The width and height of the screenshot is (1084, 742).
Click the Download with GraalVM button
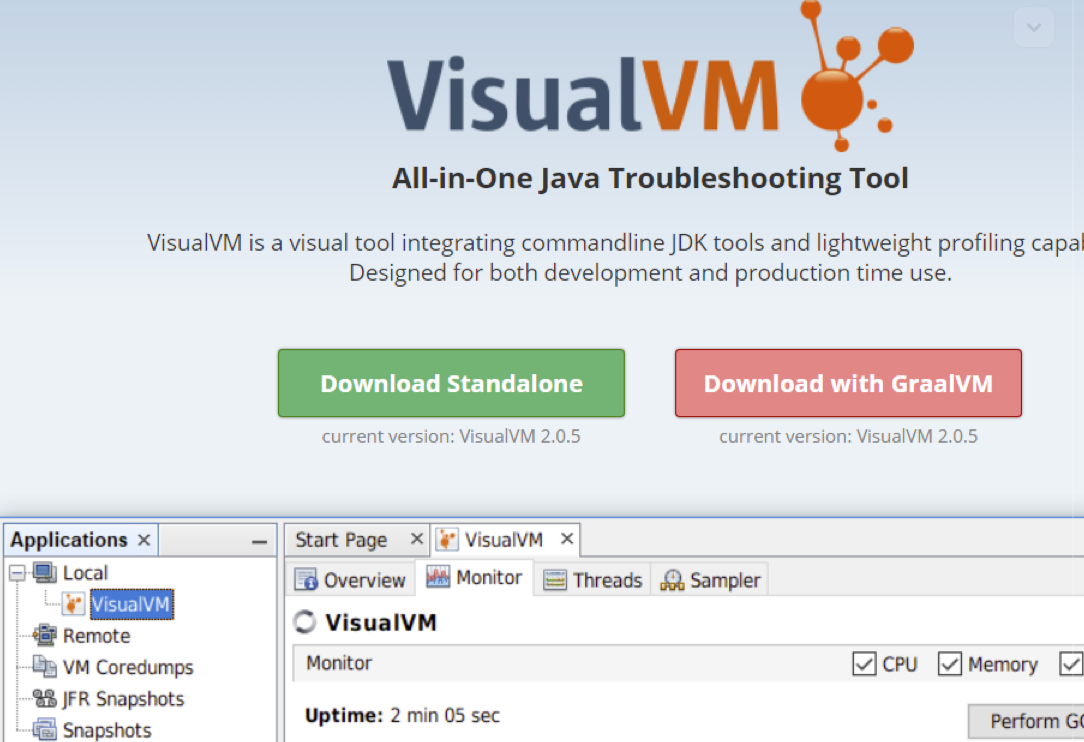point(848,384)
